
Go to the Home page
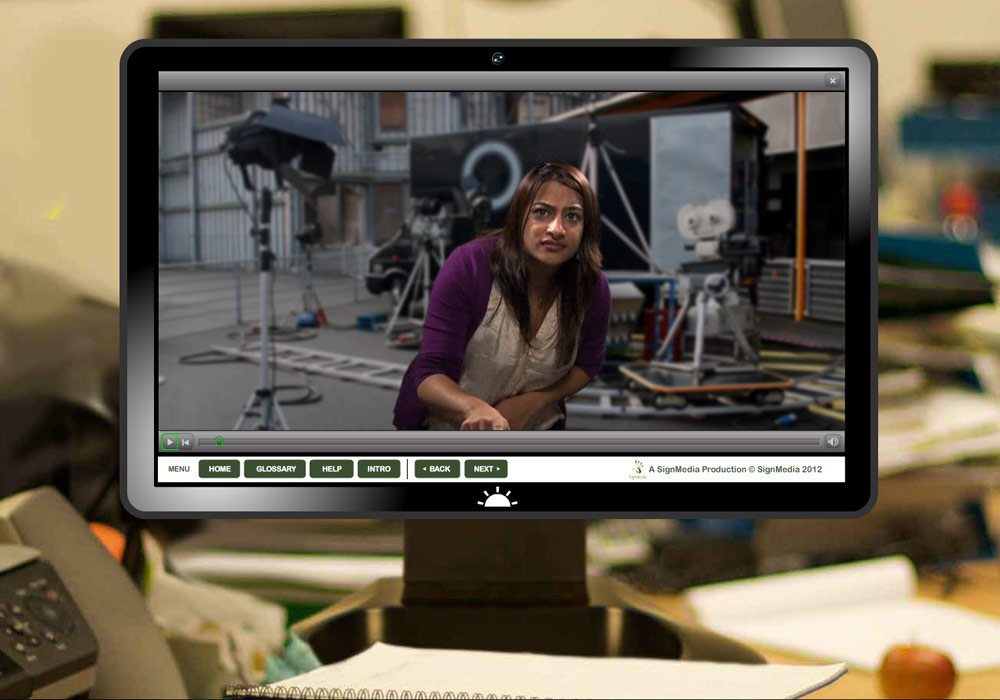click(219, 469)
